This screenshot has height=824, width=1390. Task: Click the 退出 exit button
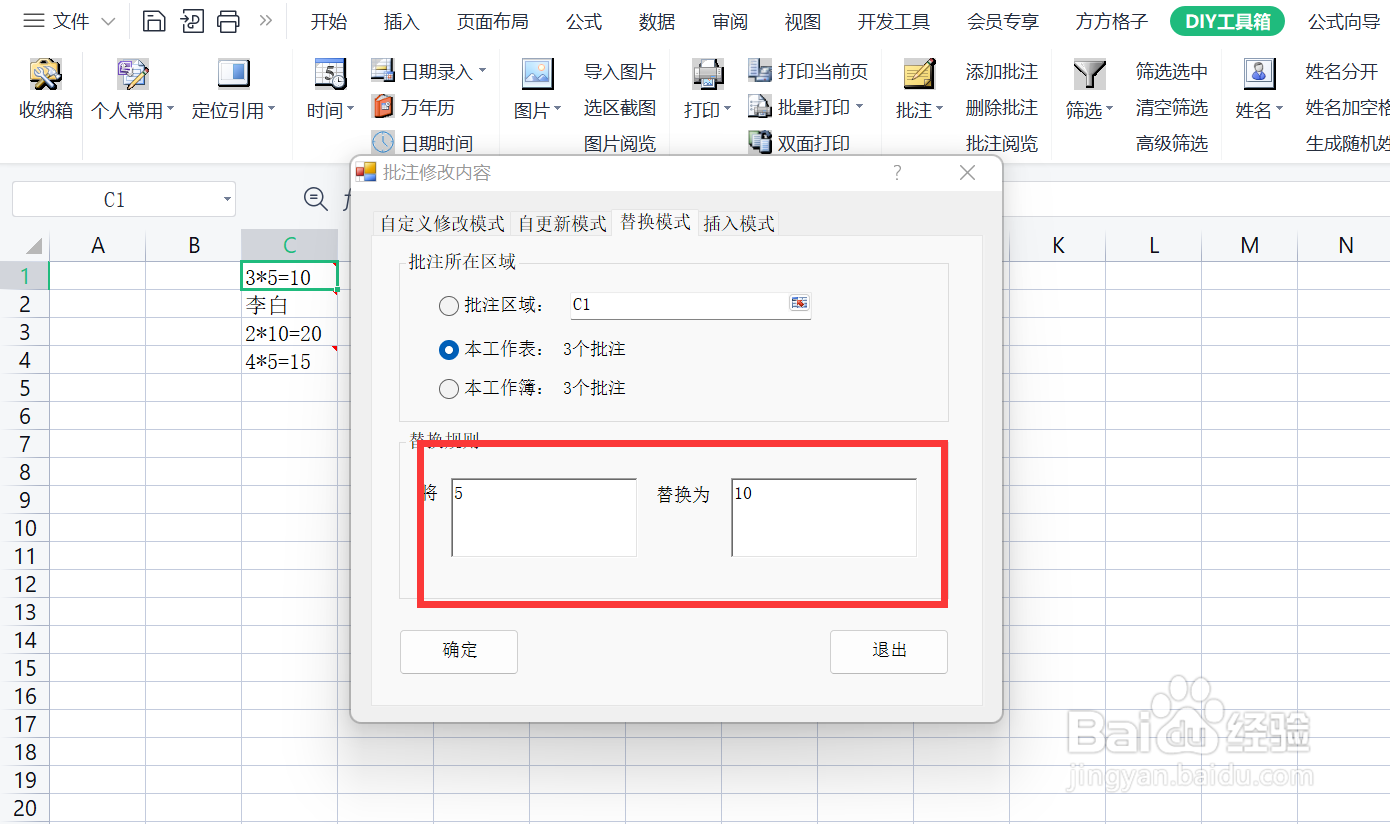tap(888, 651)
